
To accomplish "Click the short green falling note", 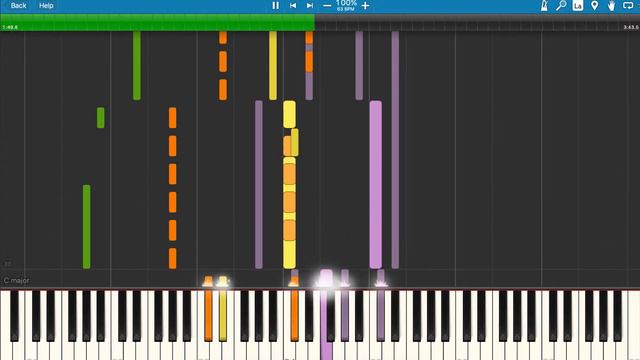I will 100,118.
